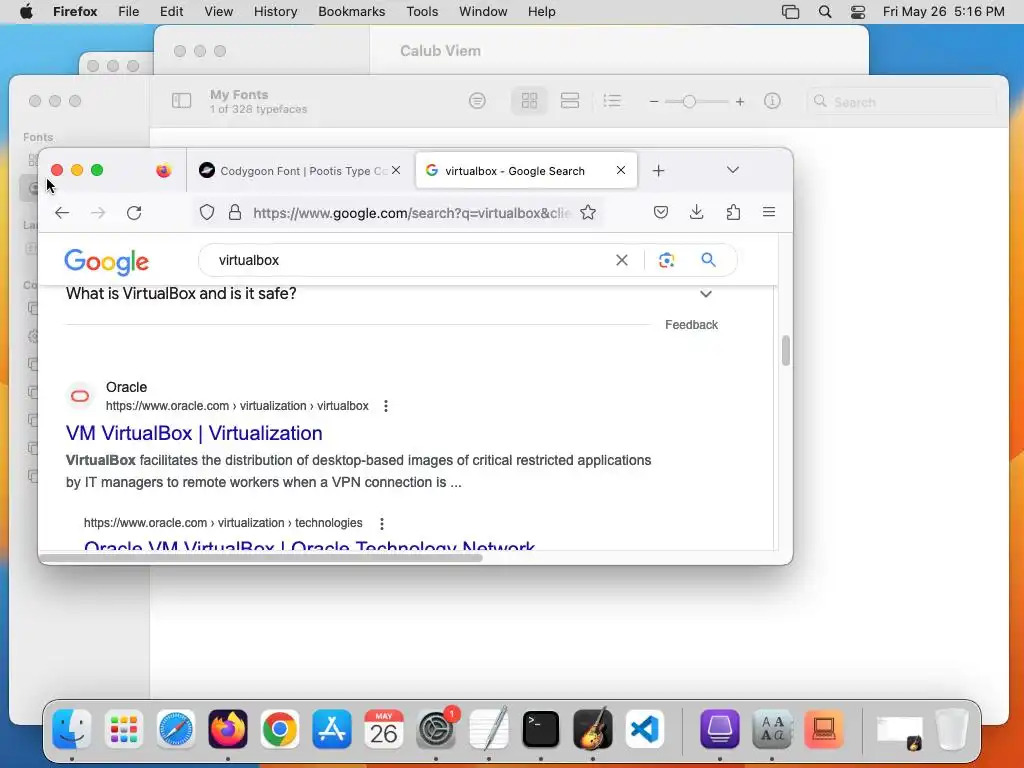Toggle the sidebar in the Font Book window
1024x768 pixels.
coord(182,101)
